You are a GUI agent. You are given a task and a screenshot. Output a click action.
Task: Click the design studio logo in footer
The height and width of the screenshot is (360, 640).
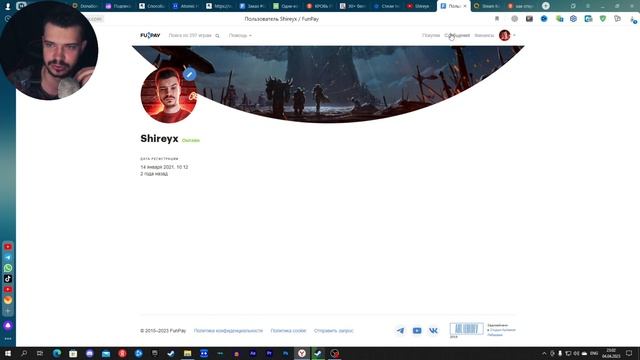click(467, 329)
